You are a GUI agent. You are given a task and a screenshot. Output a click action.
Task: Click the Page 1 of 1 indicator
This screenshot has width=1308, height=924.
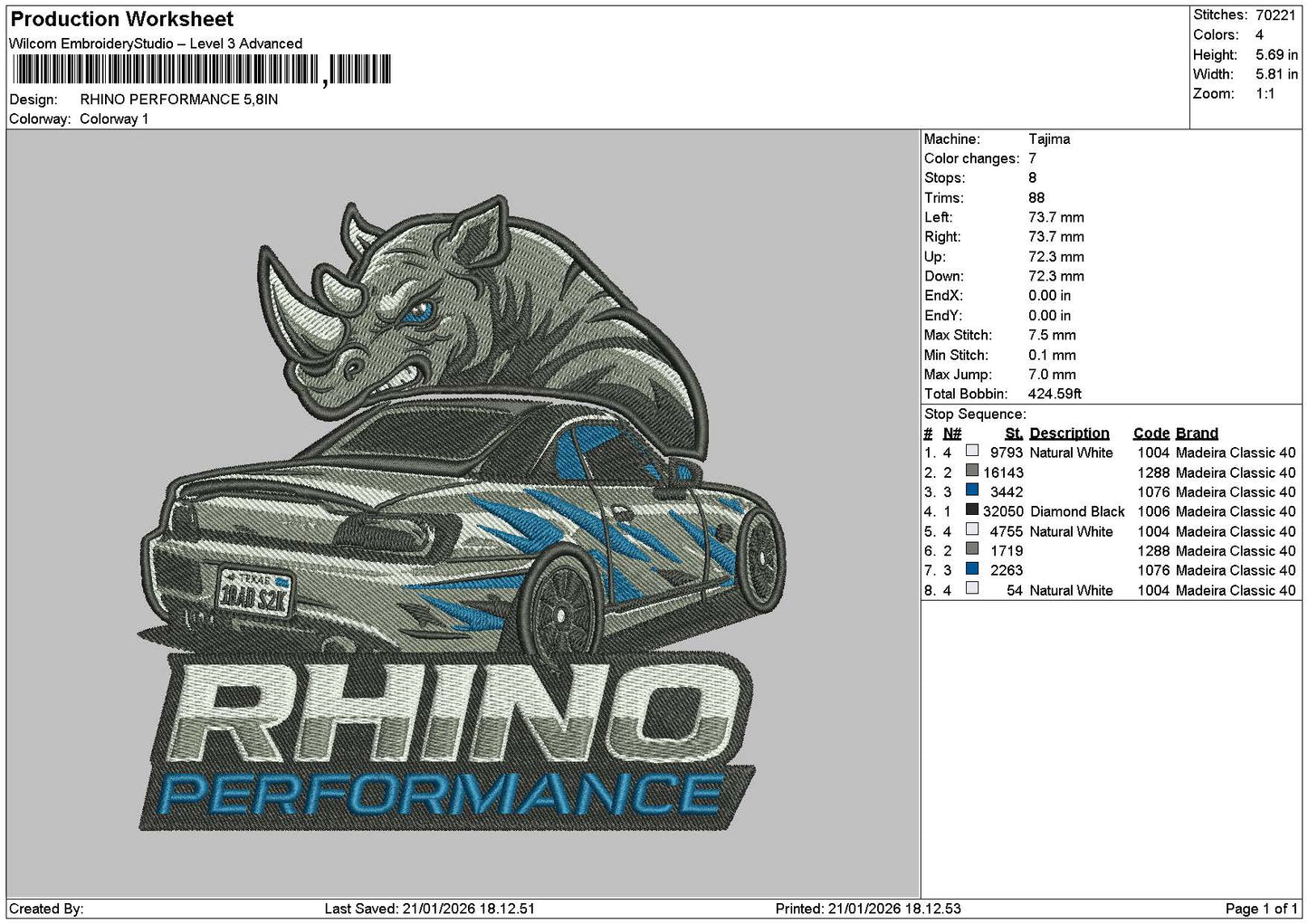pos(1261,909)
